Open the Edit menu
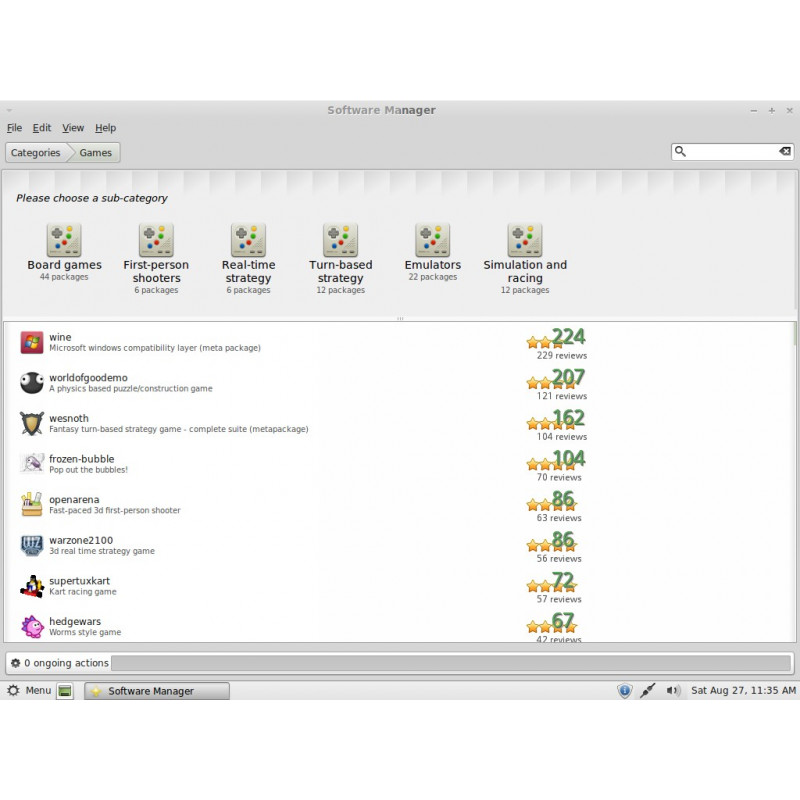This screenshot has height=800, width=800. pyautogui.click(x=42, y=128)
